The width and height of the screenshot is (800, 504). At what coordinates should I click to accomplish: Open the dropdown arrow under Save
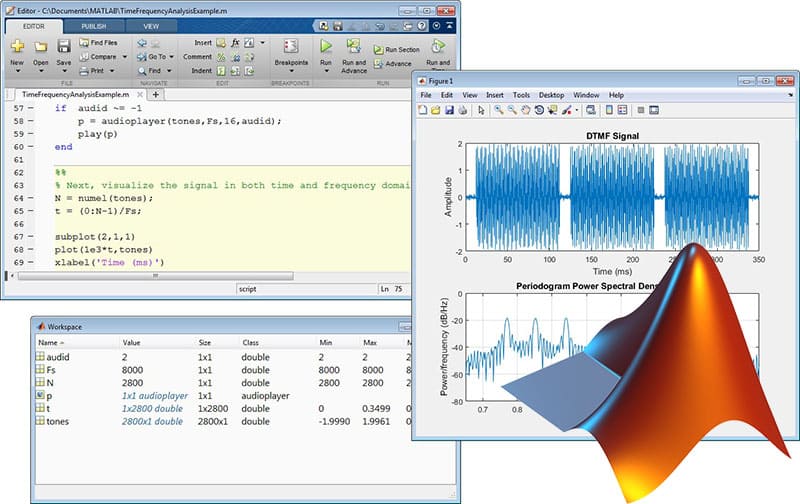pos(64,71)
